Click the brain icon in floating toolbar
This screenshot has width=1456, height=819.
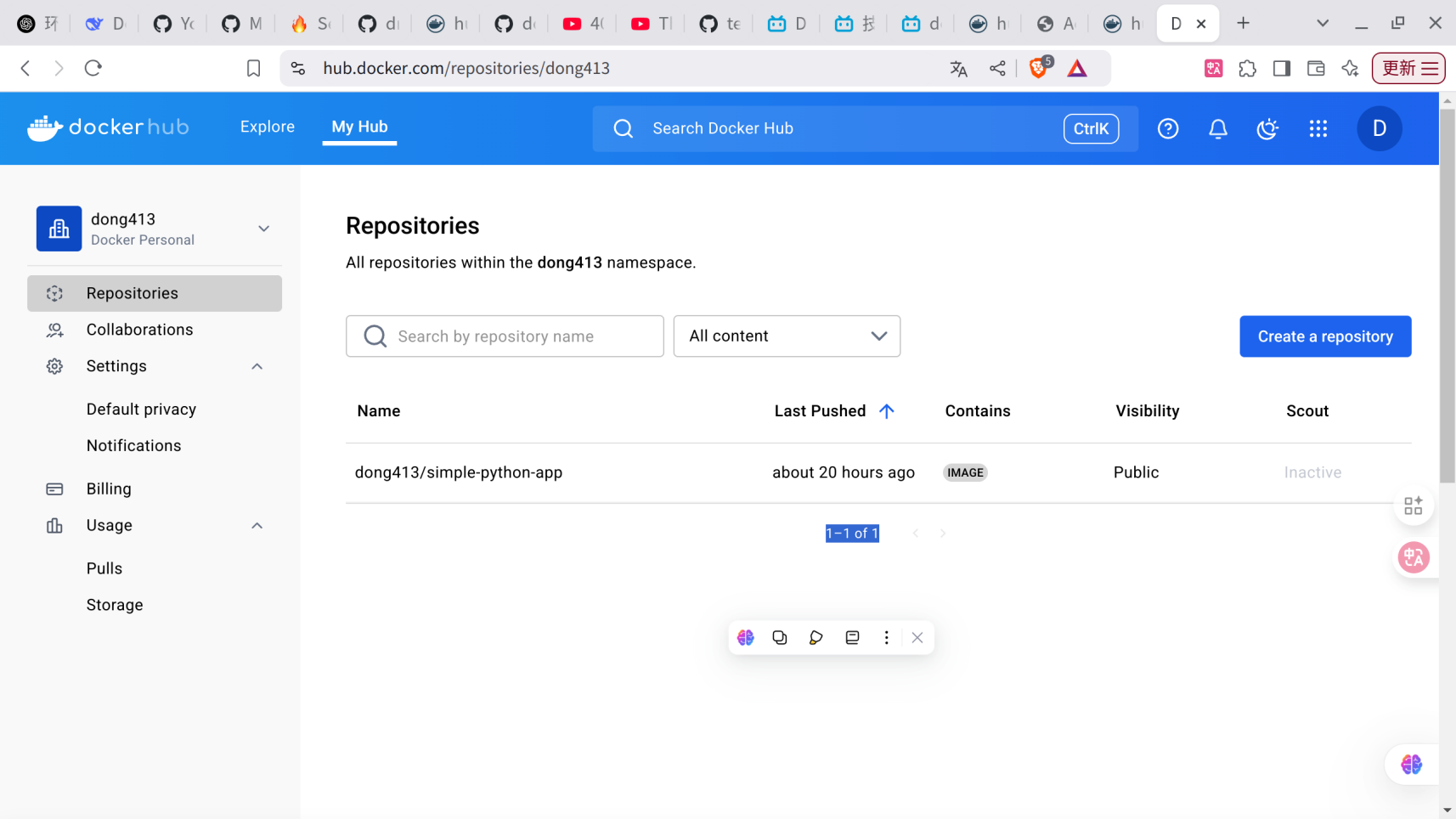coord(746,638)
